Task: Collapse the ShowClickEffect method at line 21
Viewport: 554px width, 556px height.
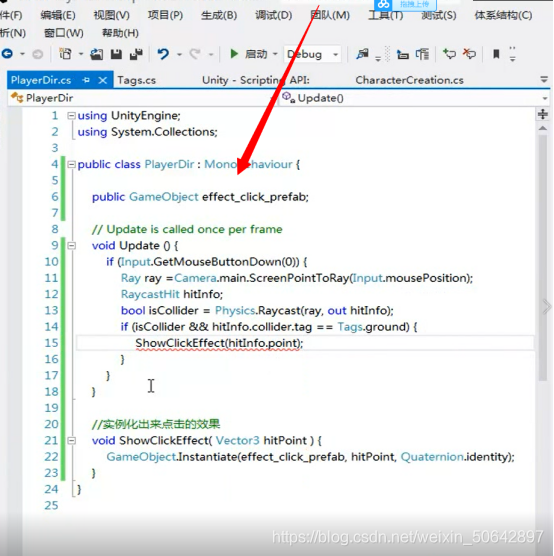Action: 72,440
